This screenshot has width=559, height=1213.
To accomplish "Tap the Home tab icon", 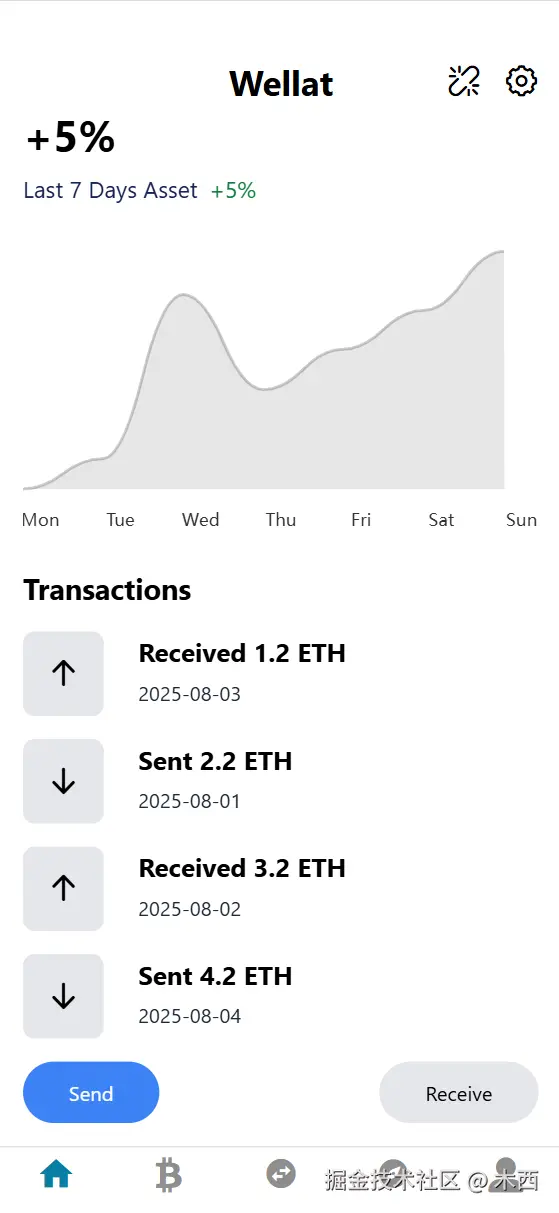I will tap(56, 1174).
